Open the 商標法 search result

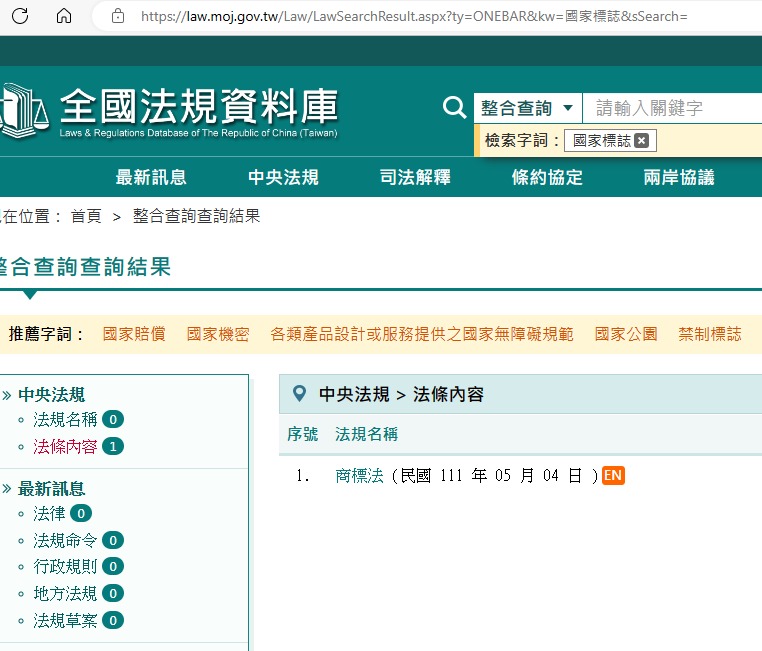click(359, 476)
